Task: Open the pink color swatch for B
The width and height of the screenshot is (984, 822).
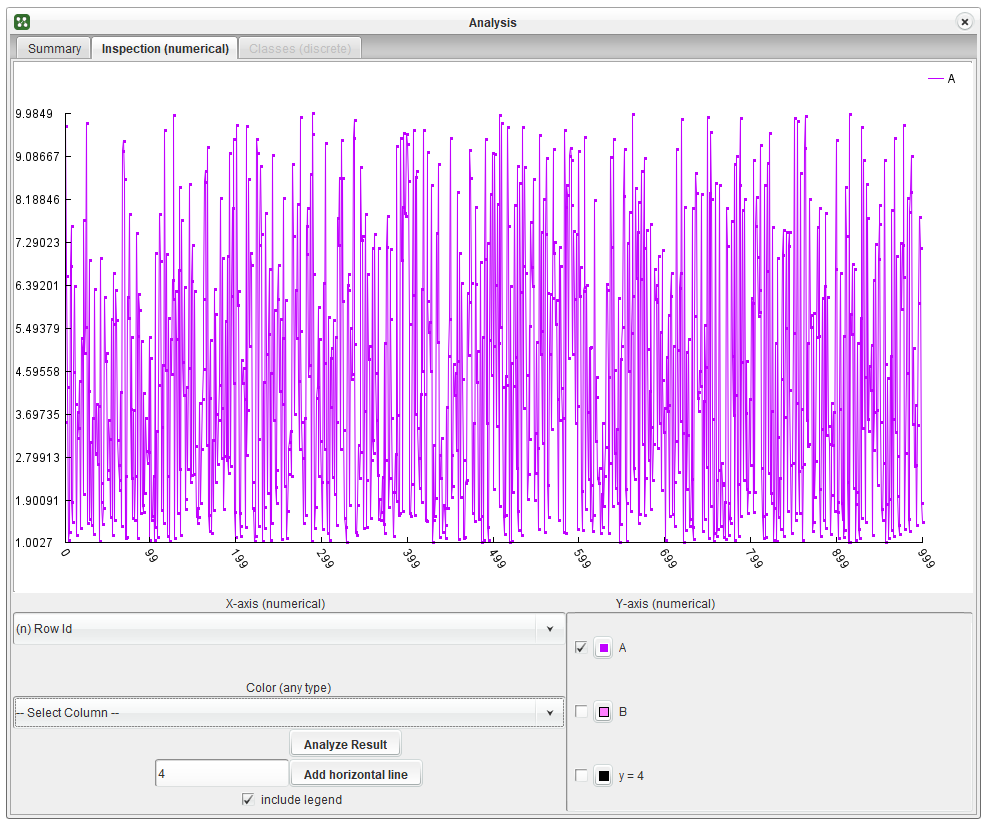Action: click(x=603, y=712)
